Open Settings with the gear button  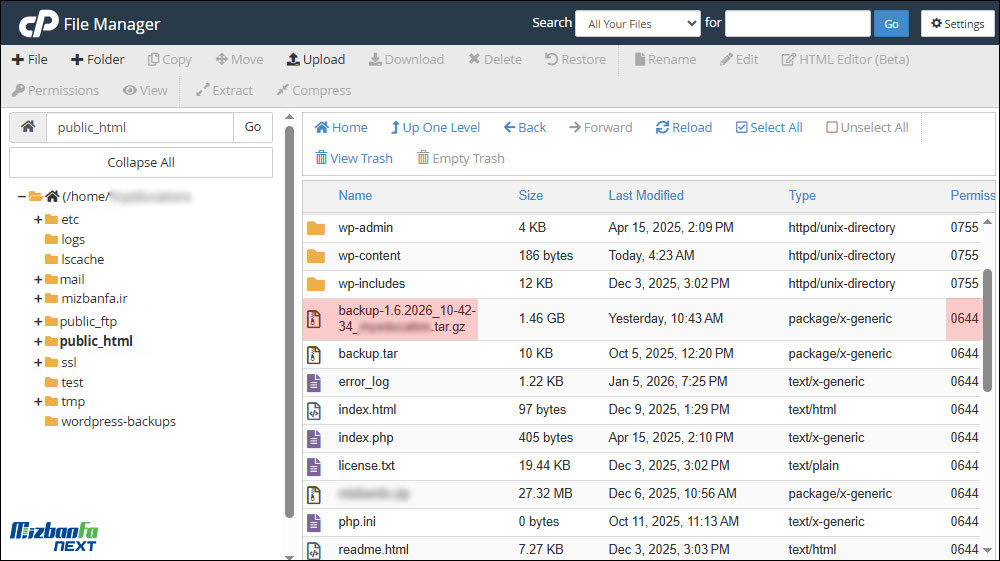[x=957, y=24]
